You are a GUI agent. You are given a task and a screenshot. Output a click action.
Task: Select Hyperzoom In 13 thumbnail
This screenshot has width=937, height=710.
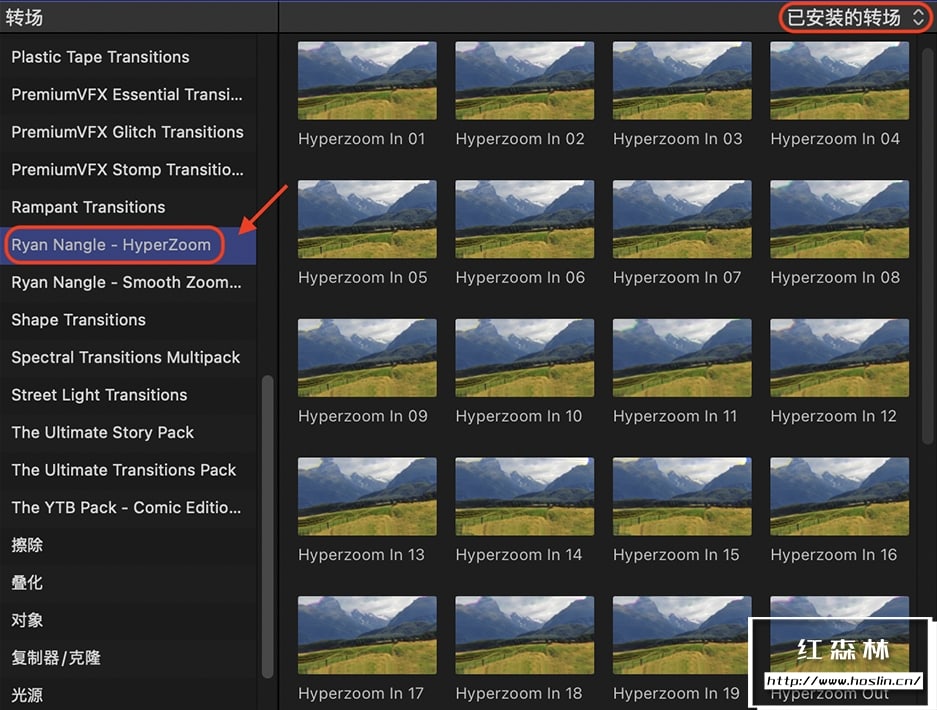pos(367,496)
